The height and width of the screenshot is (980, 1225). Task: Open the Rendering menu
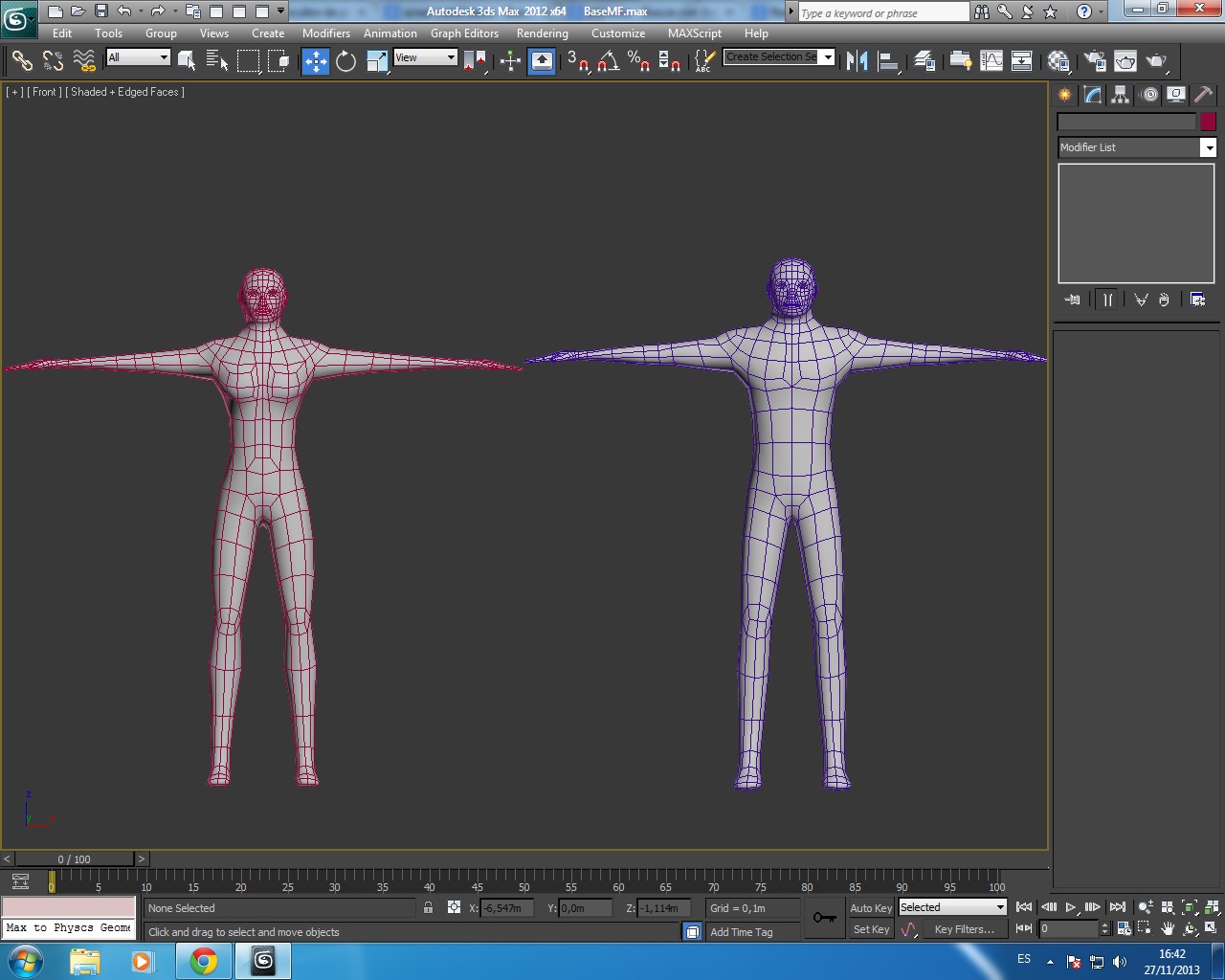click(542, 33)
